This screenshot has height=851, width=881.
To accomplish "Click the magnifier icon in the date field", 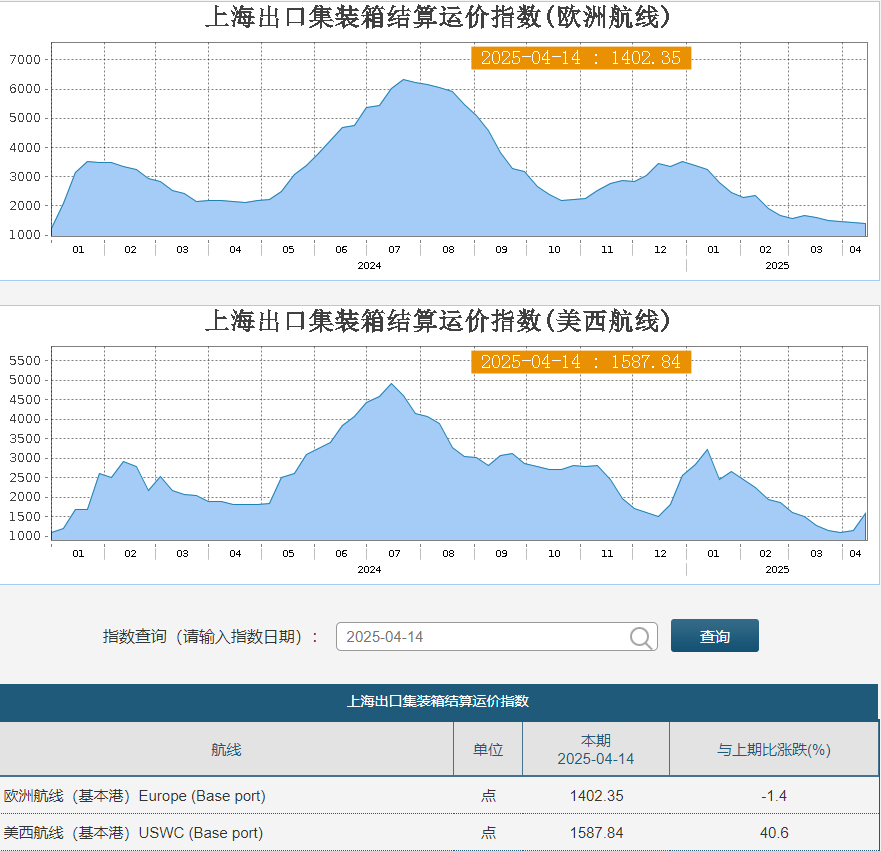I will pos(642,637).
